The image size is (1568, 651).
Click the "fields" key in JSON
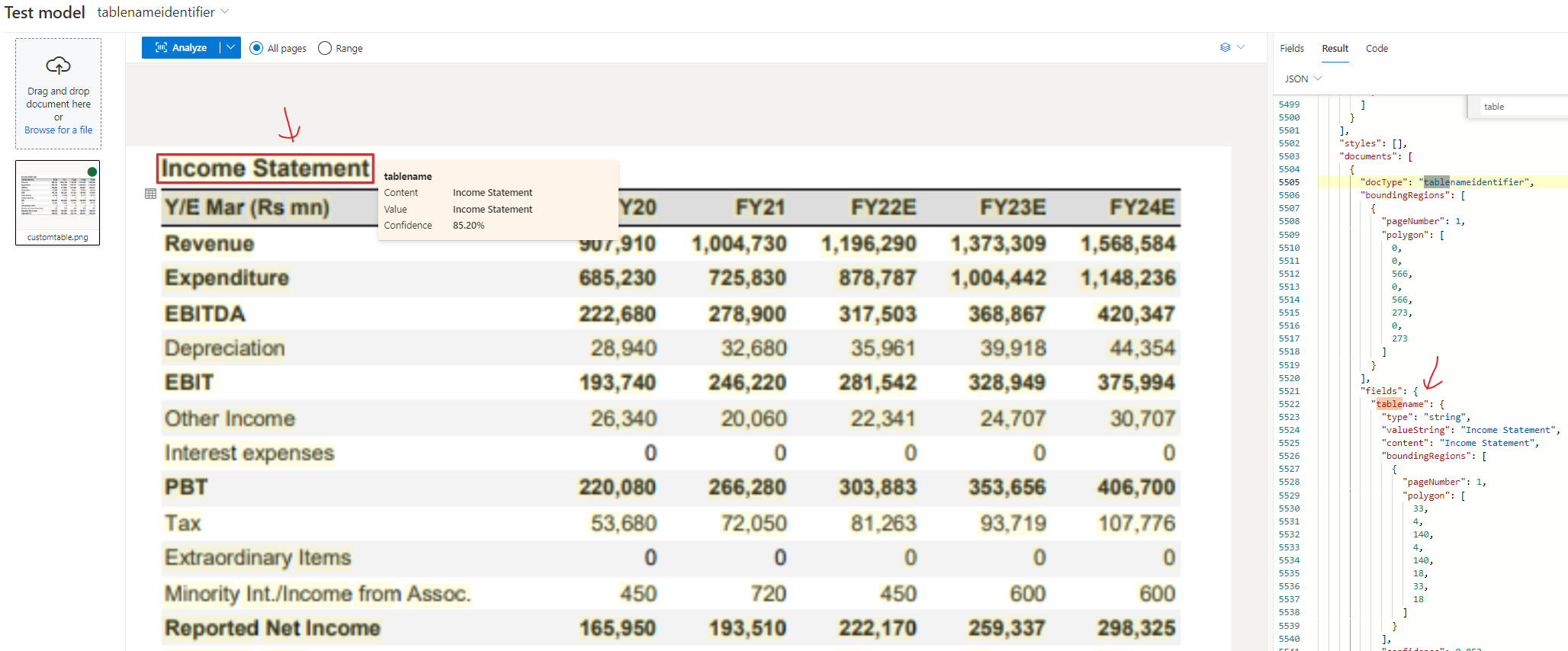[x=1380, y=391]
